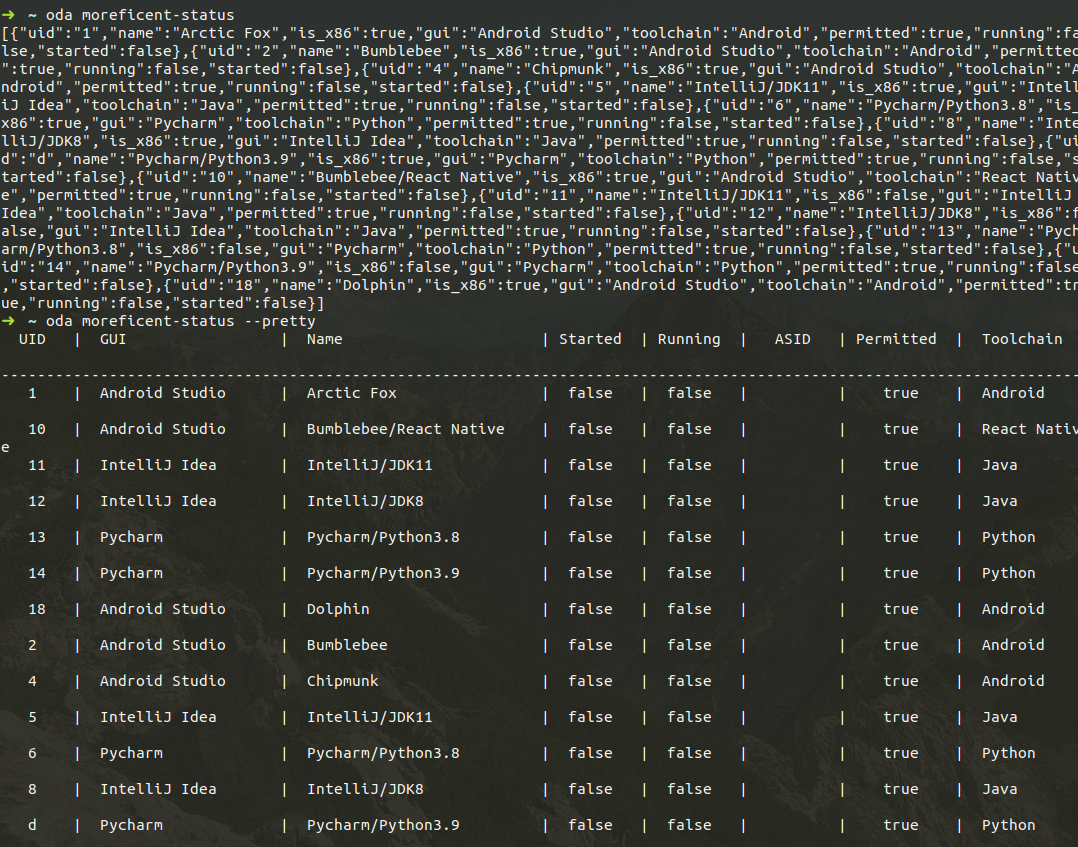
Task: Click the Started column header
Action: [590, 339]
